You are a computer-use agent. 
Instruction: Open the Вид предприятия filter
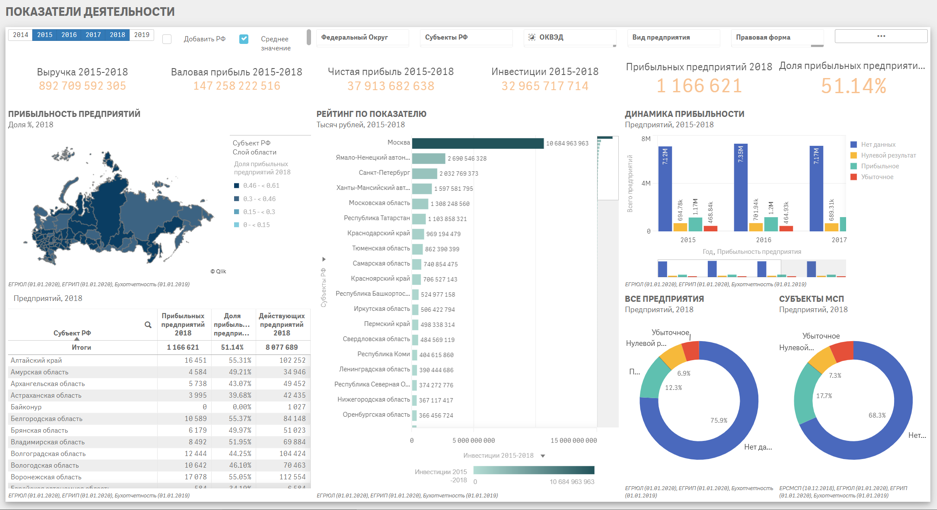tap(673, 38)
